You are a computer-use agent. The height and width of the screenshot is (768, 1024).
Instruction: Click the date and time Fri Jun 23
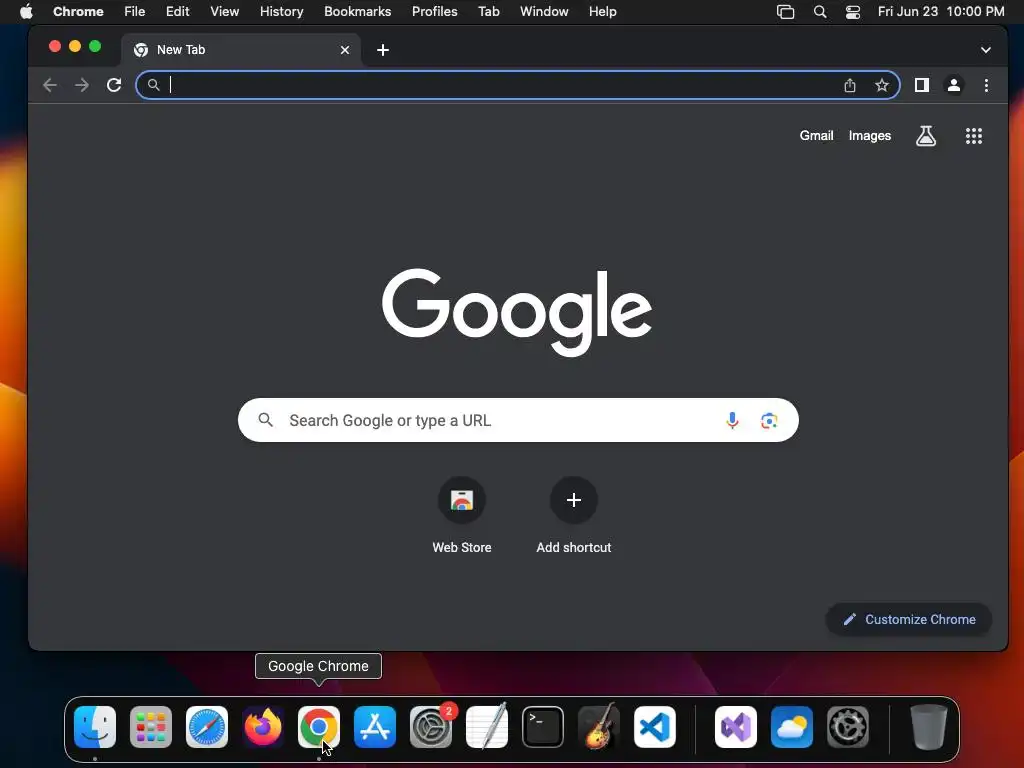pos(940,12)
